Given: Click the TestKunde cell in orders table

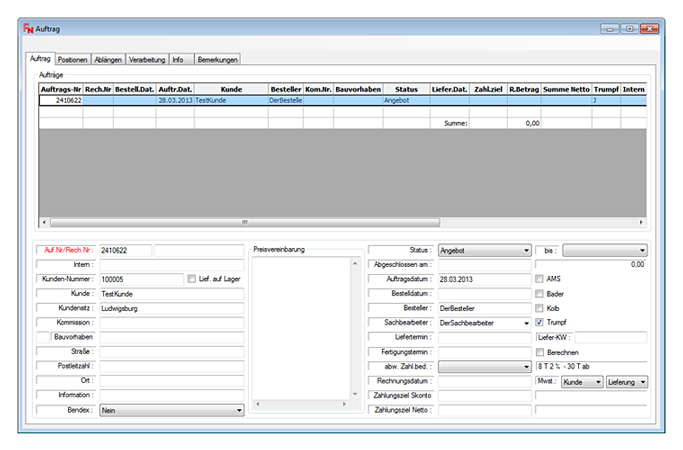Looking at the screenshot, I should [x=231, y=101].
